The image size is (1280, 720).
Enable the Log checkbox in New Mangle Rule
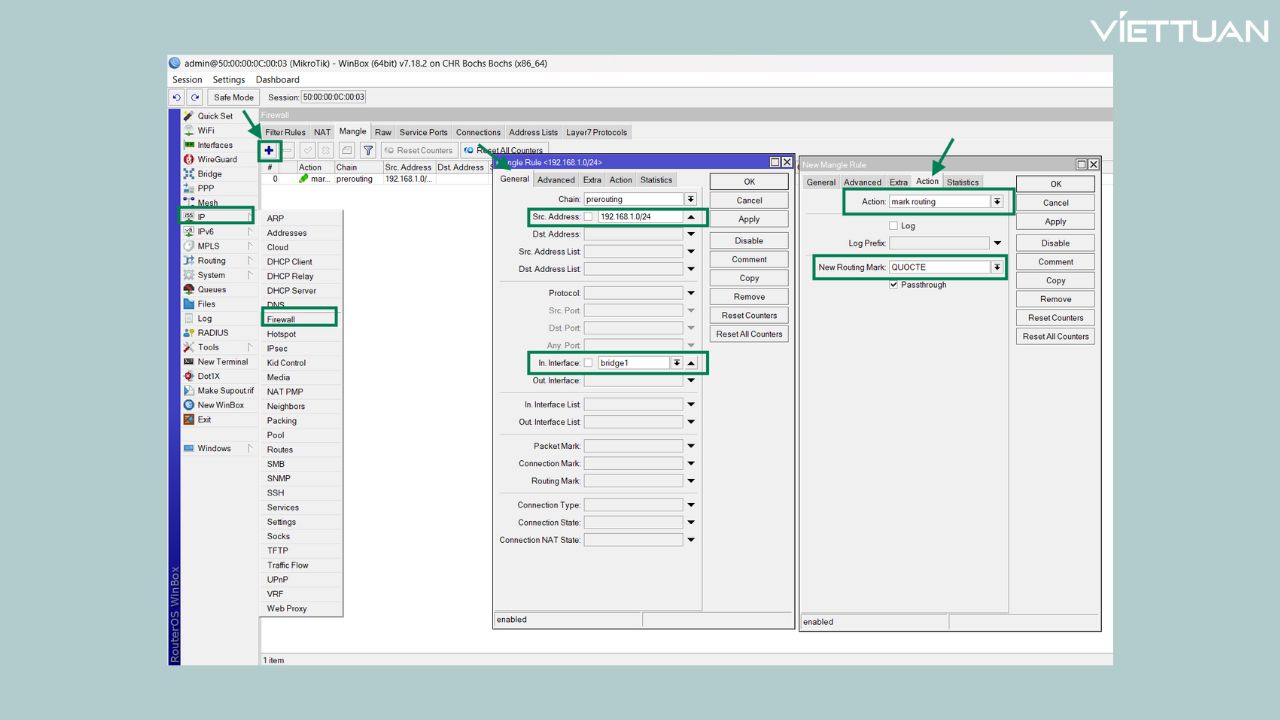[x=894, y=226]
